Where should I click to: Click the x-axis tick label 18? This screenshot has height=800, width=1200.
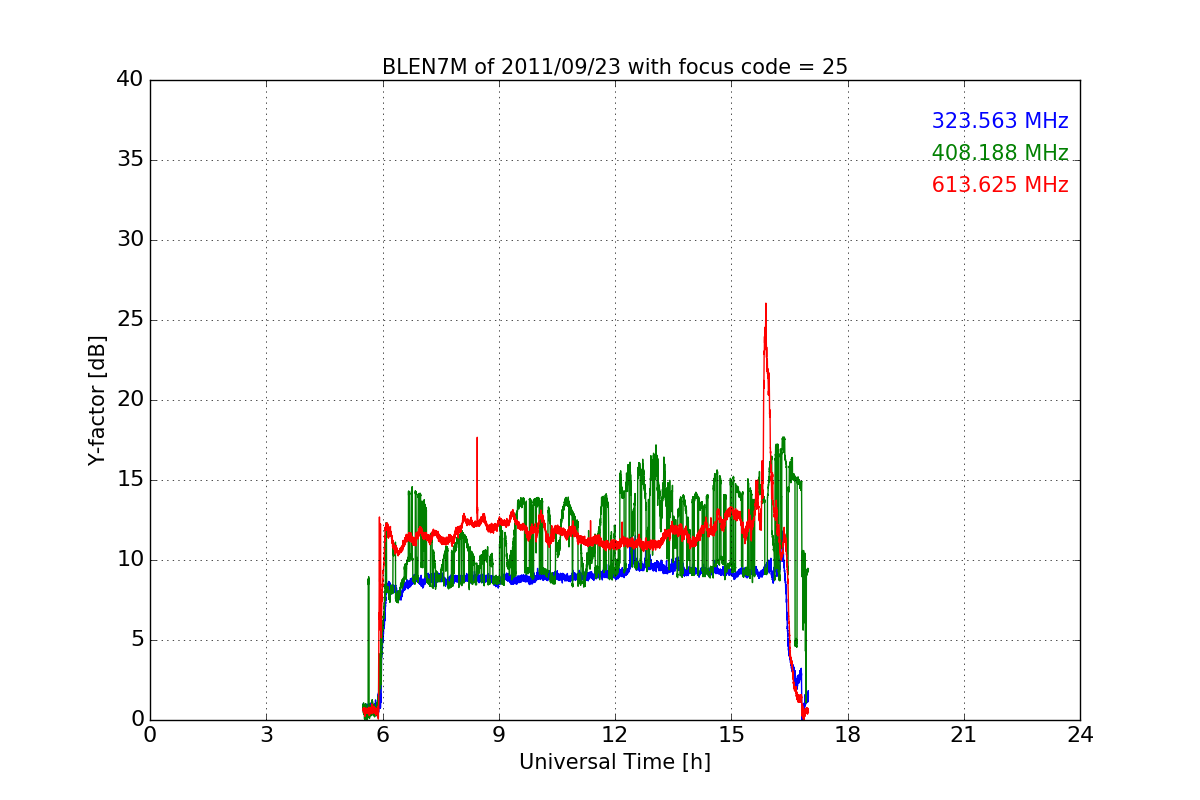[x=848, y=735]
